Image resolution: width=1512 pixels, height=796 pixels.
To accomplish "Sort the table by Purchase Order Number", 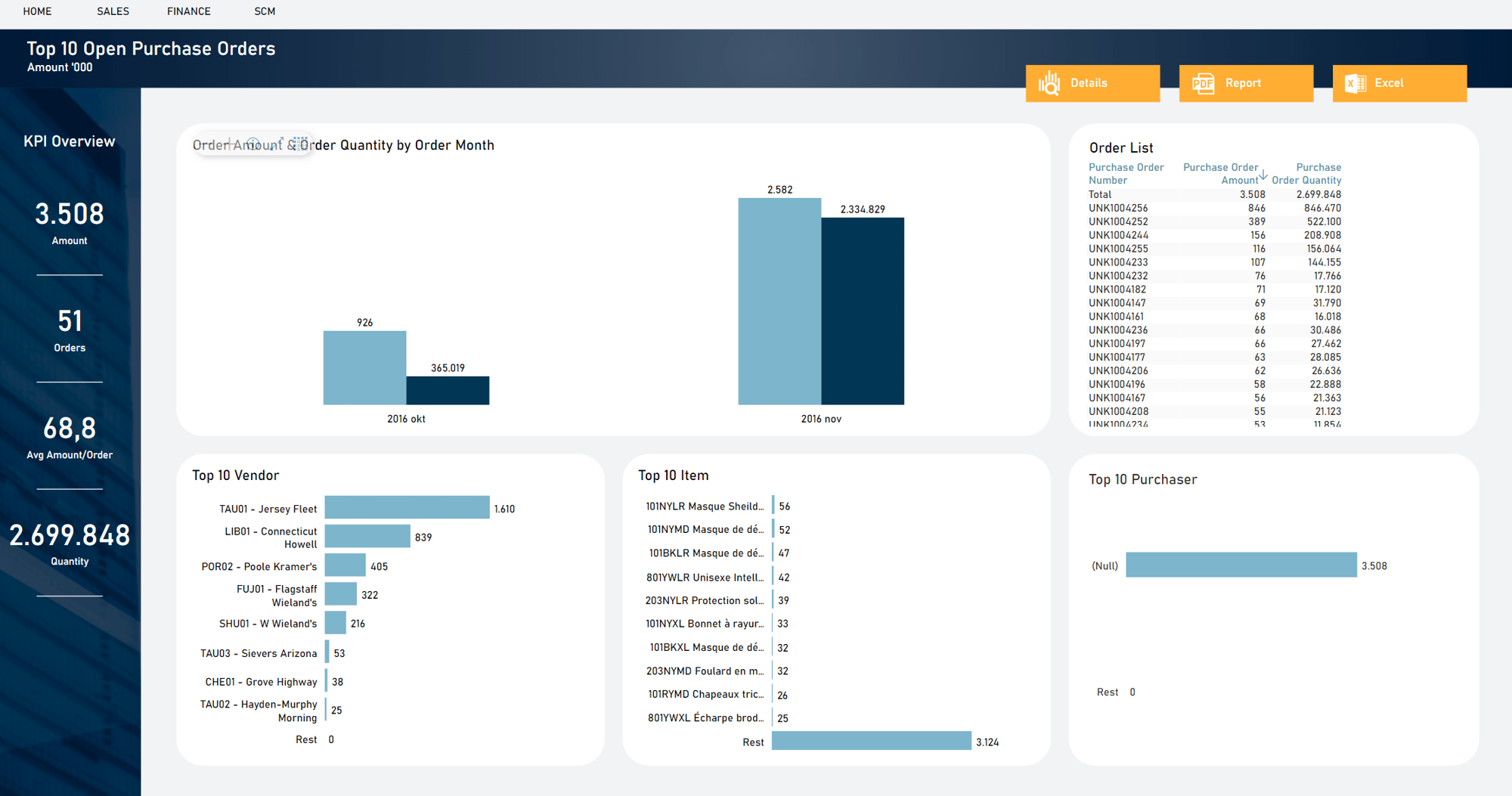I will pyautogui.click(x=1126, y=173).
